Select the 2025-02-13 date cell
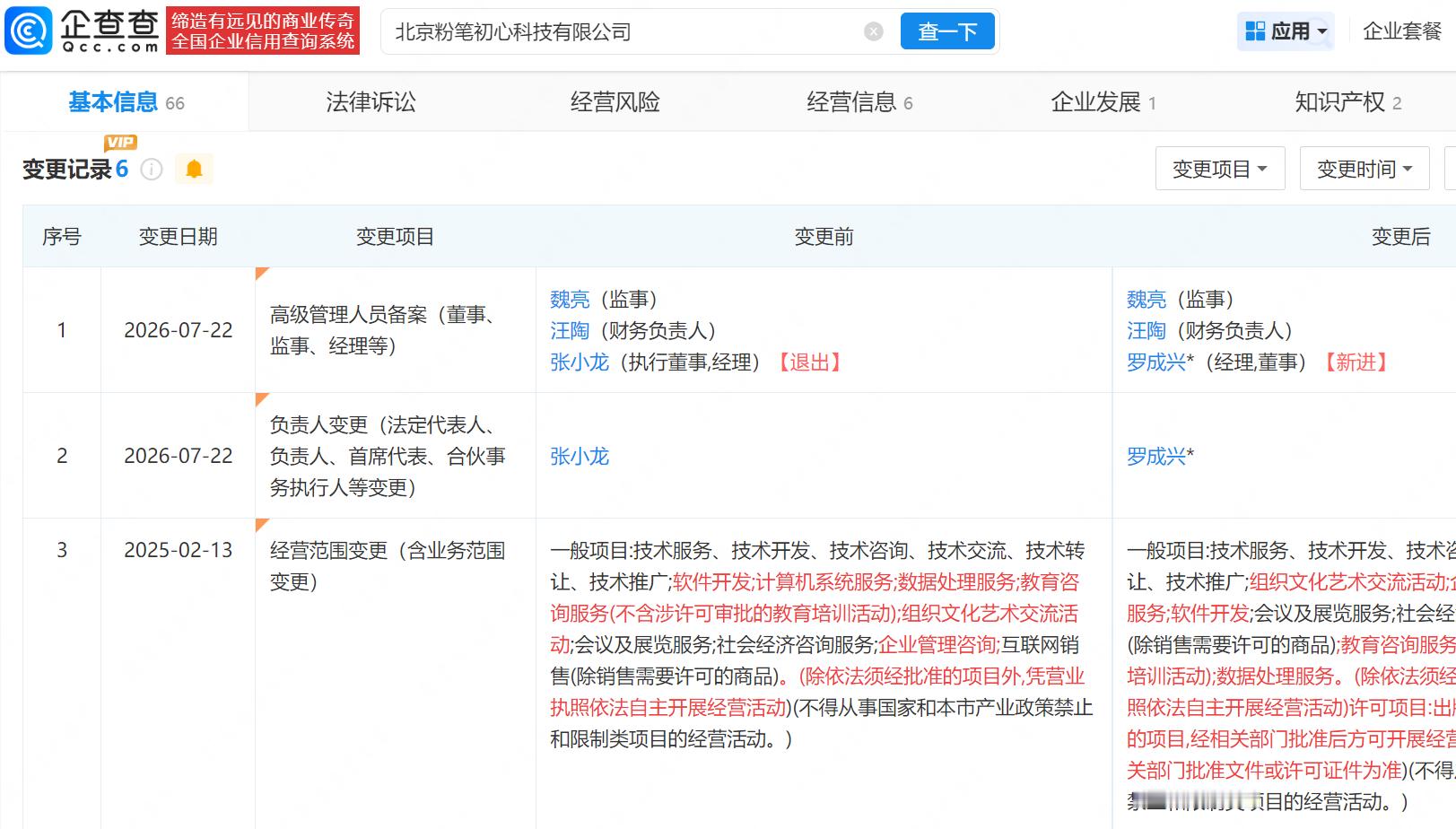The height and width of the screenshot is (829, 1456). click(179, 550)
